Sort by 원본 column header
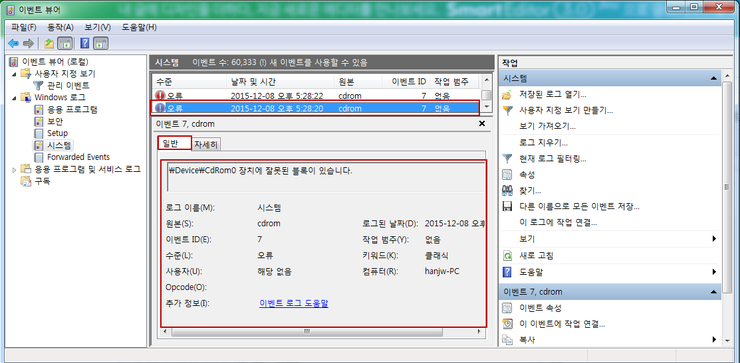 point(358,81)
